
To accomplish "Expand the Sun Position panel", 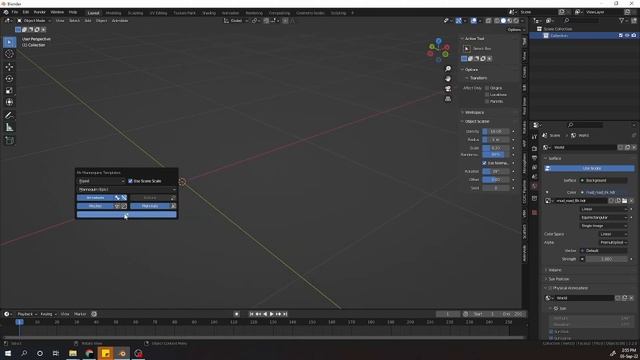I will [x=558, y=279].
